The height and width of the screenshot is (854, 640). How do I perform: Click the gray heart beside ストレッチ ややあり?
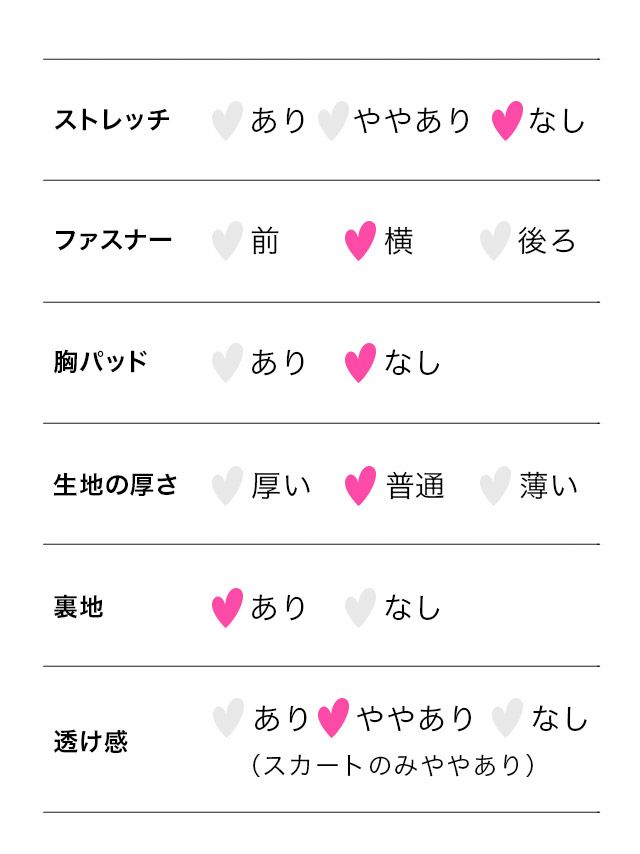(x=333, y=121)
